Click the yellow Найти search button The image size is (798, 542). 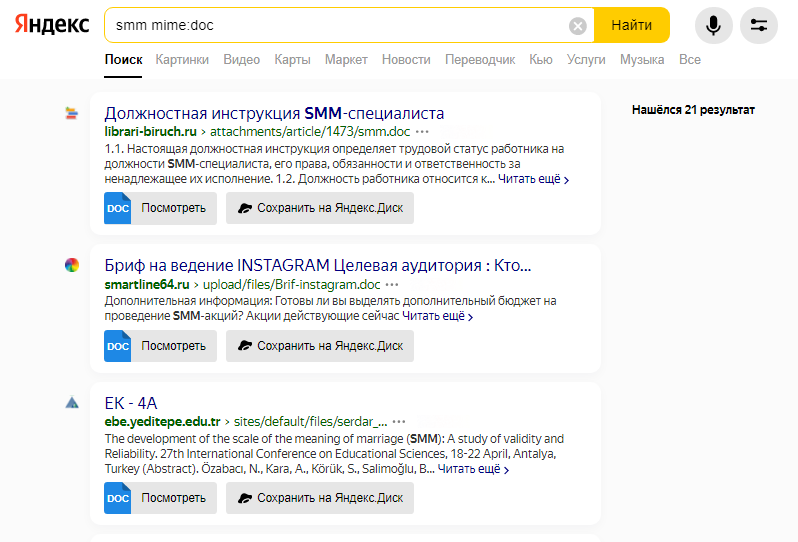coord(632,25)
